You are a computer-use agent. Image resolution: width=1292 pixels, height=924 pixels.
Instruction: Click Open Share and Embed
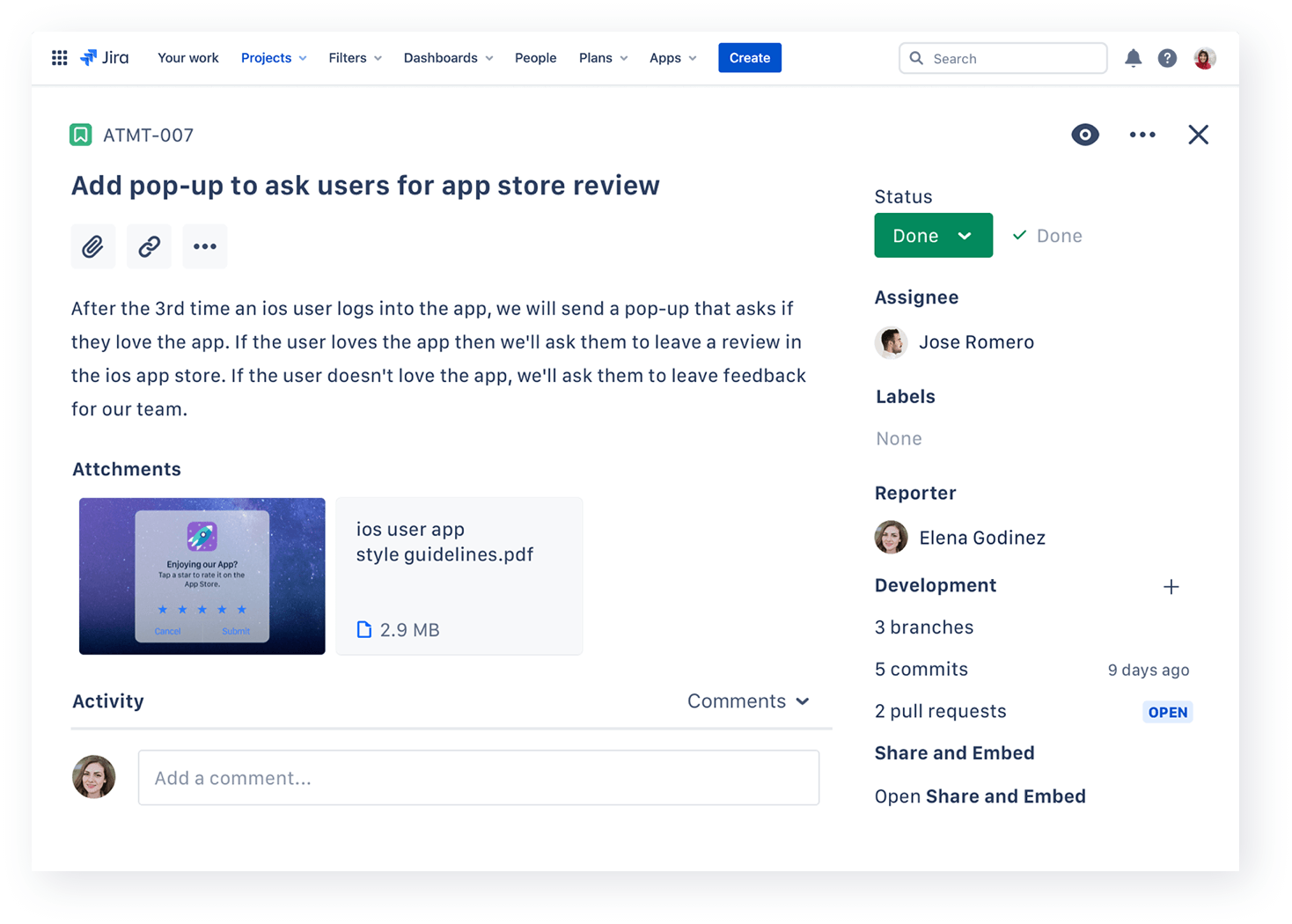(x=980, y=796)
